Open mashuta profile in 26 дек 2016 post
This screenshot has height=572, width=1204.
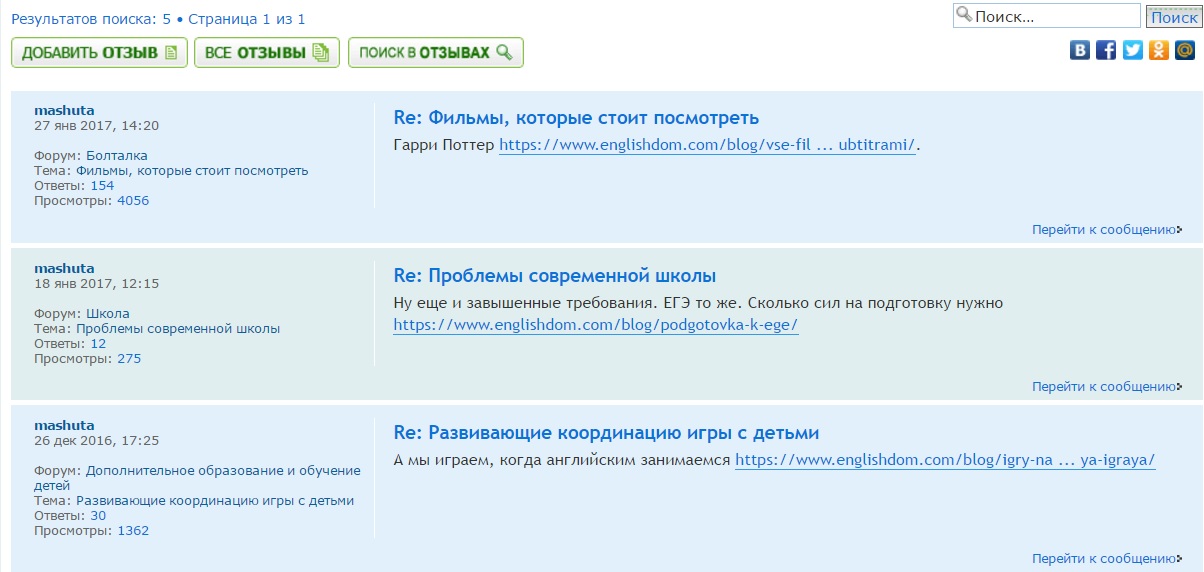(x=64, y=425)
